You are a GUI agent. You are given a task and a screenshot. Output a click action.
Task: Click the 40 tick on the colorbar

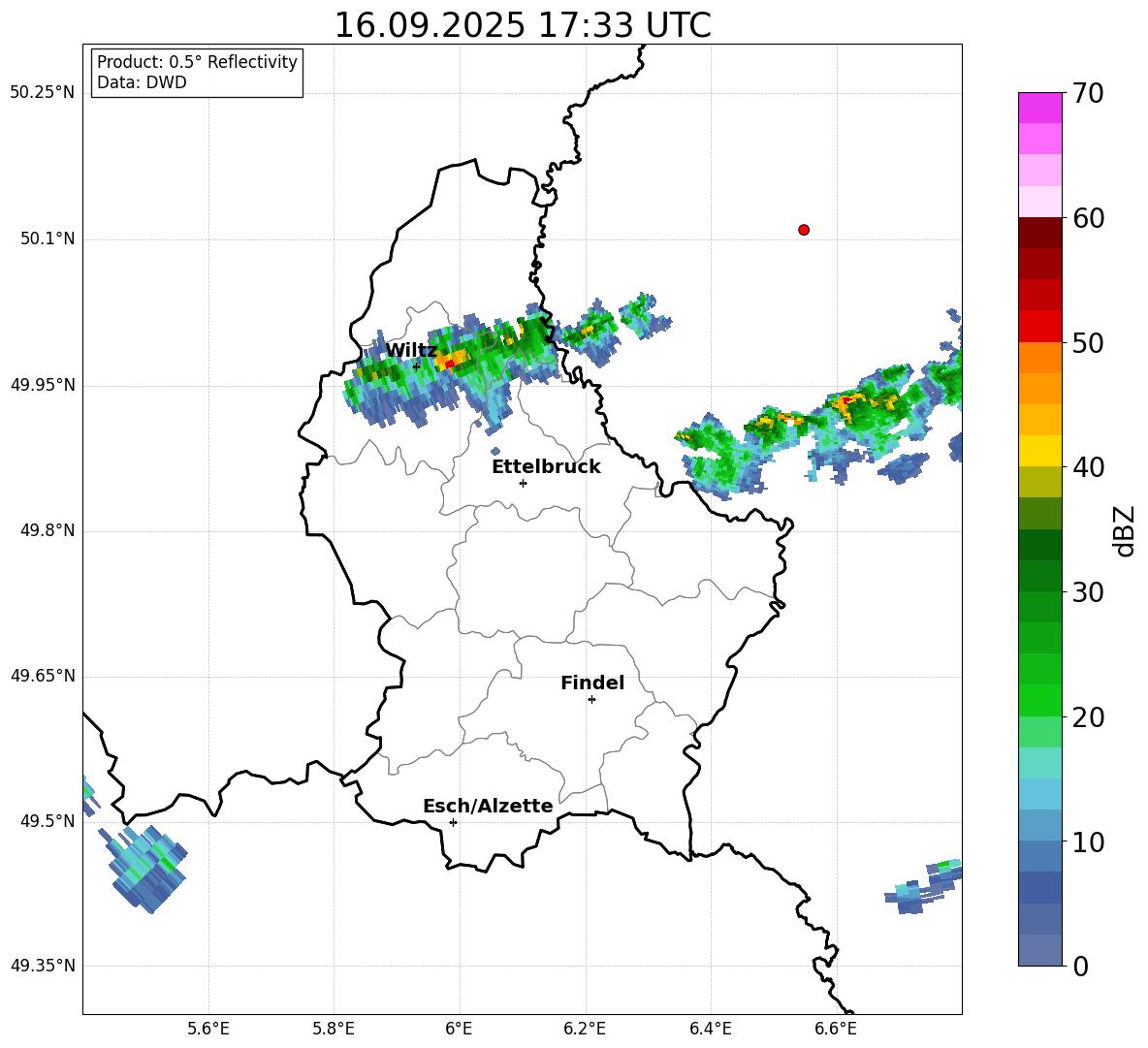point(1088,467)
